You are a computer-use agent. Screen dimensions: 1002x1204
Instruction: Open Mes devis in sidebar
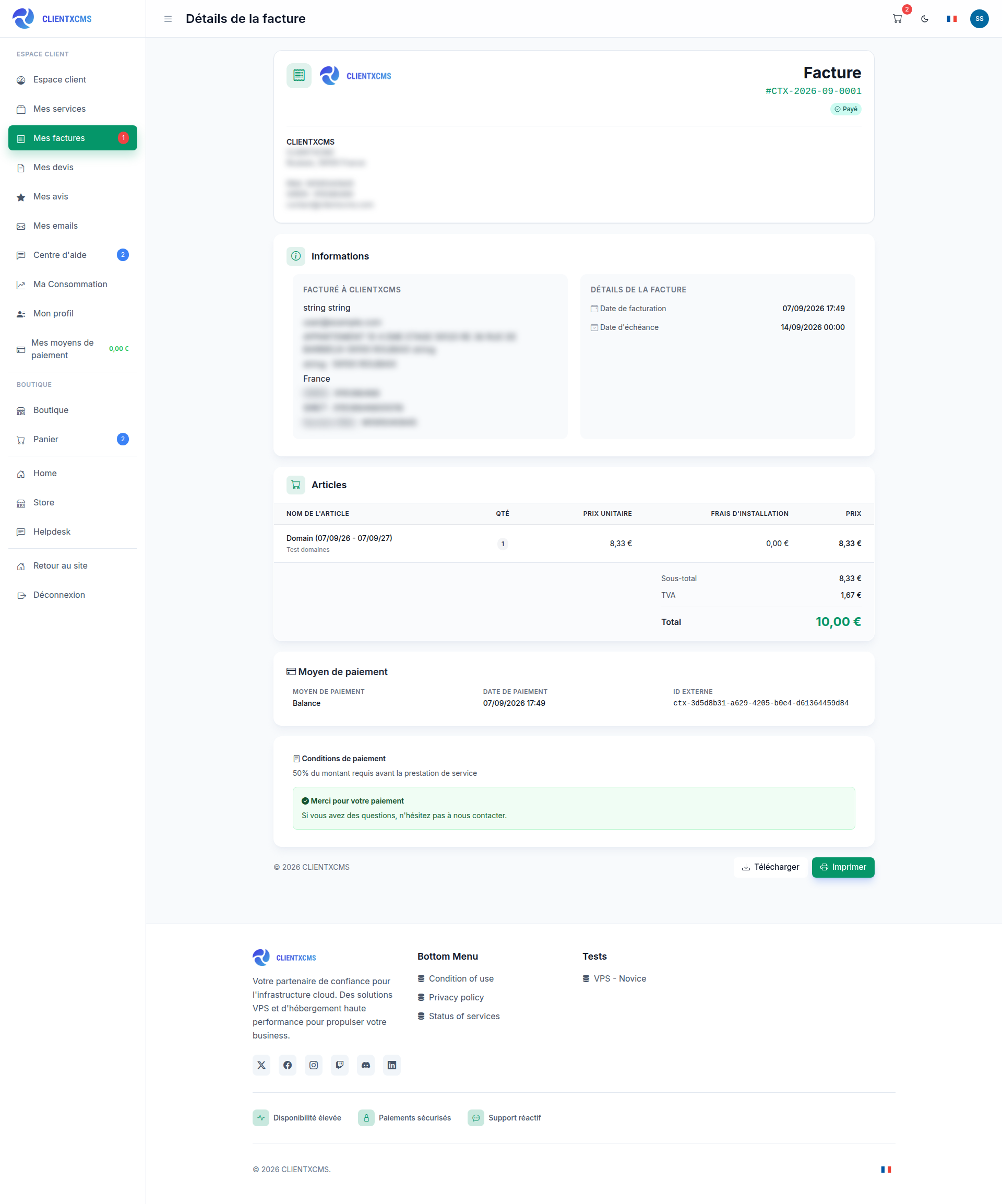pyautogui.click(x=73, y=168)
